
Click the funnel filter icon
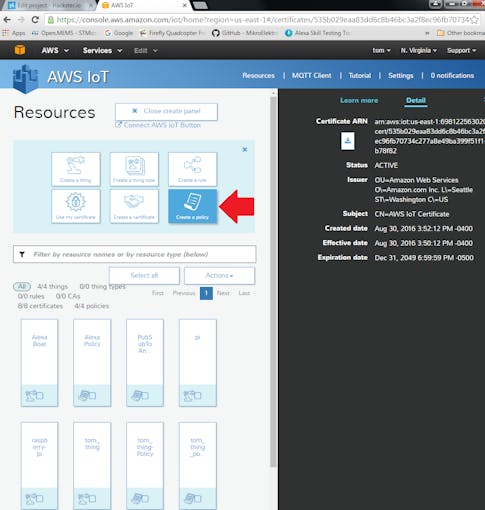coord(22,255)
